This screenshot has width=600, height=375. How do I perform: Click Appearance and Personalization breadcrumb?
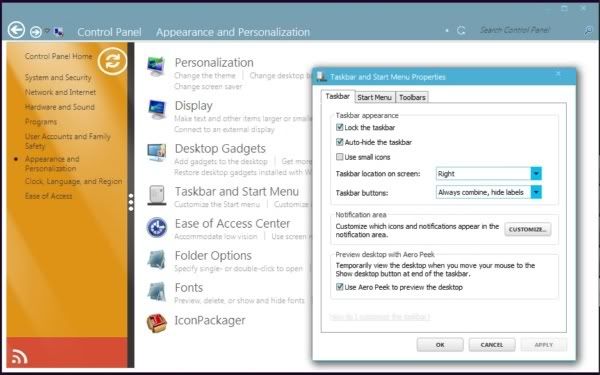233,32
